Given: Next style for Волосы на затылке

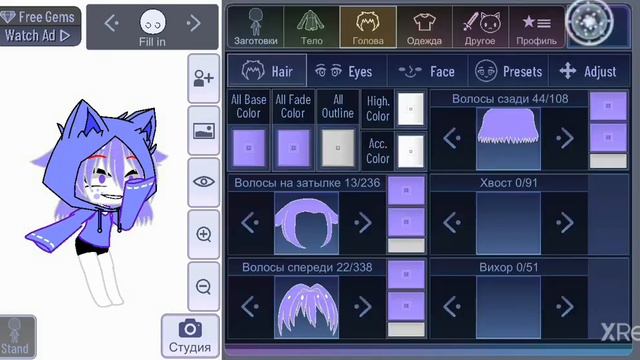Looking at the screenshot, I should pos(362,223).
